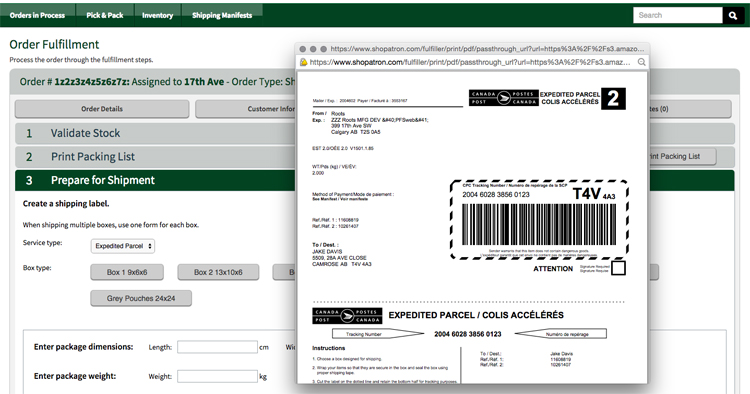Open the Service type dropdown
The height and width of the screenshot is (394, 750).
123,246
